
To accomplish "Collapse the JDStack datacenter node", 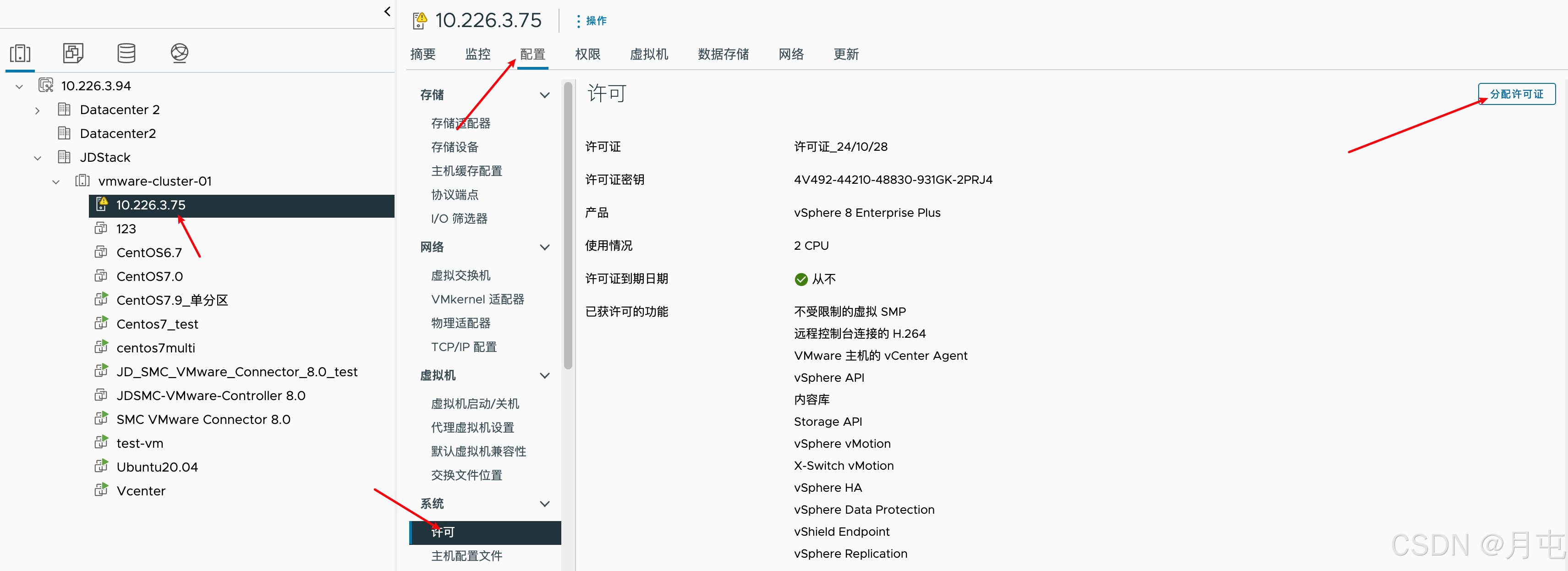I will point(37,158).
